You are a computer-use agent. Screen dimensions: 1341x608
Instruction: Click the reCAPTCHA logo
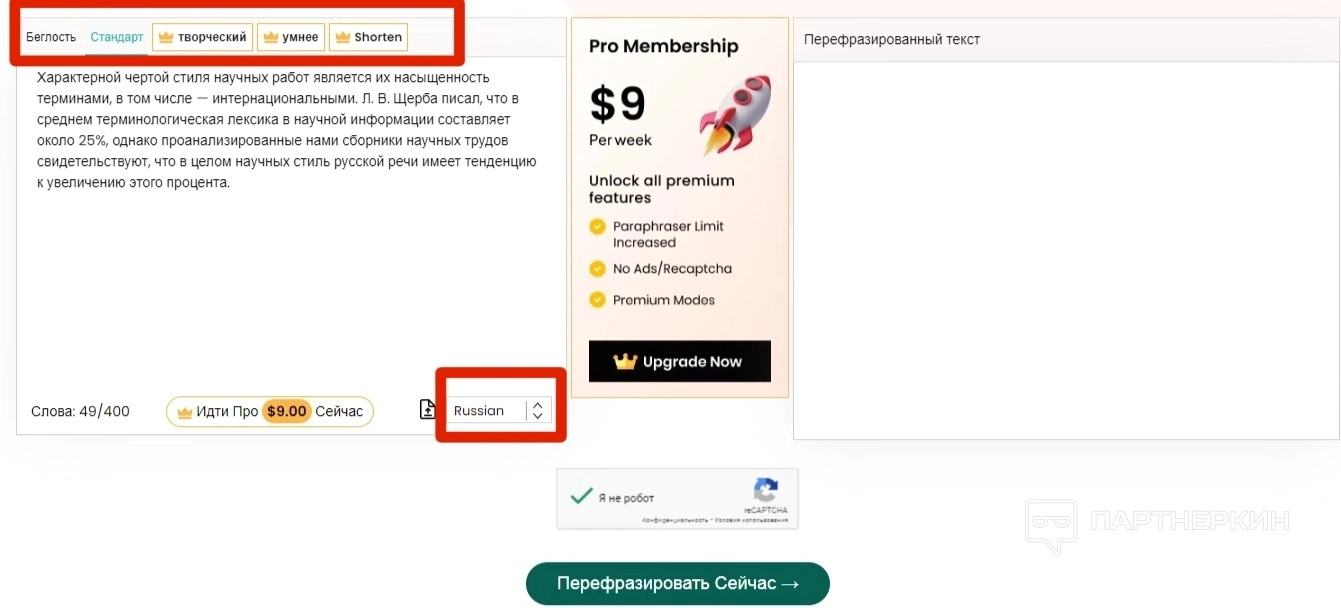pos(766,490)
